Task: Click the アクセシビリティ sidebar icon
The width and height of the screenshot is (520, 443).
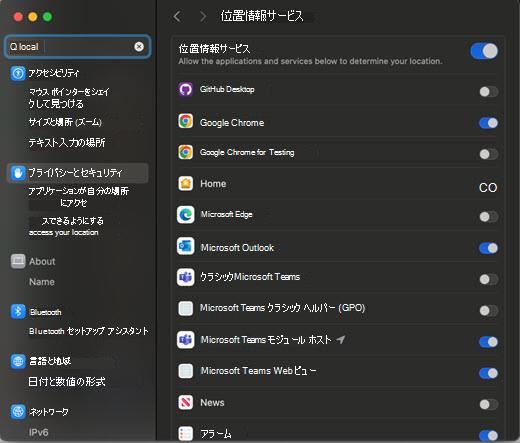Action: point(18,73)
